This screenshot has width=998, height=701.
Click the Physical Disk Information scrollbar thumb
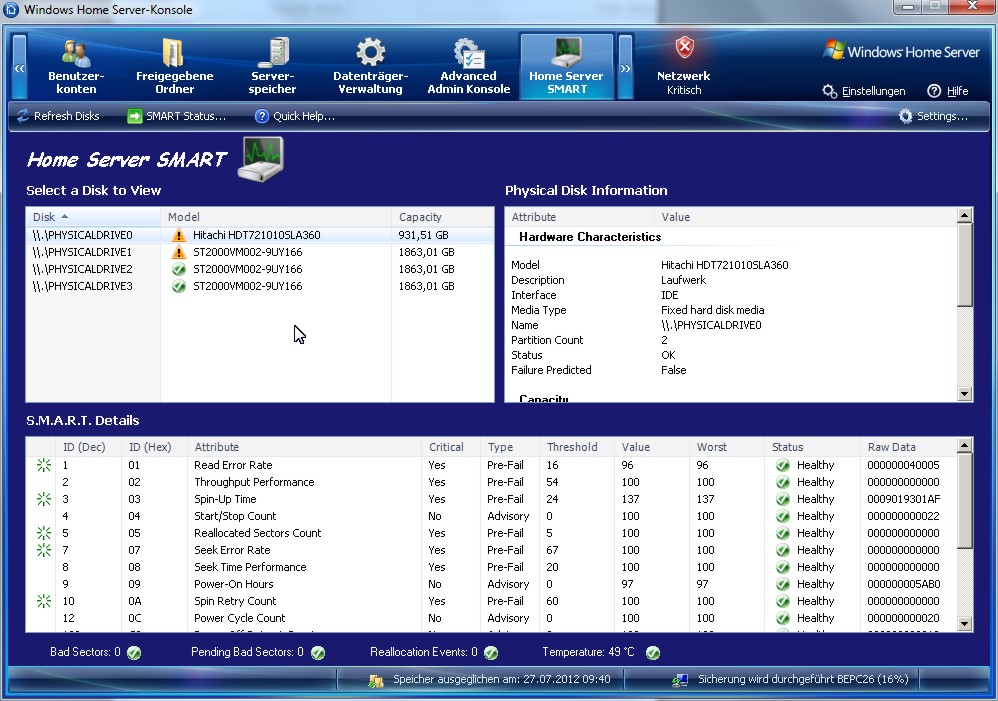coord(964,265)
